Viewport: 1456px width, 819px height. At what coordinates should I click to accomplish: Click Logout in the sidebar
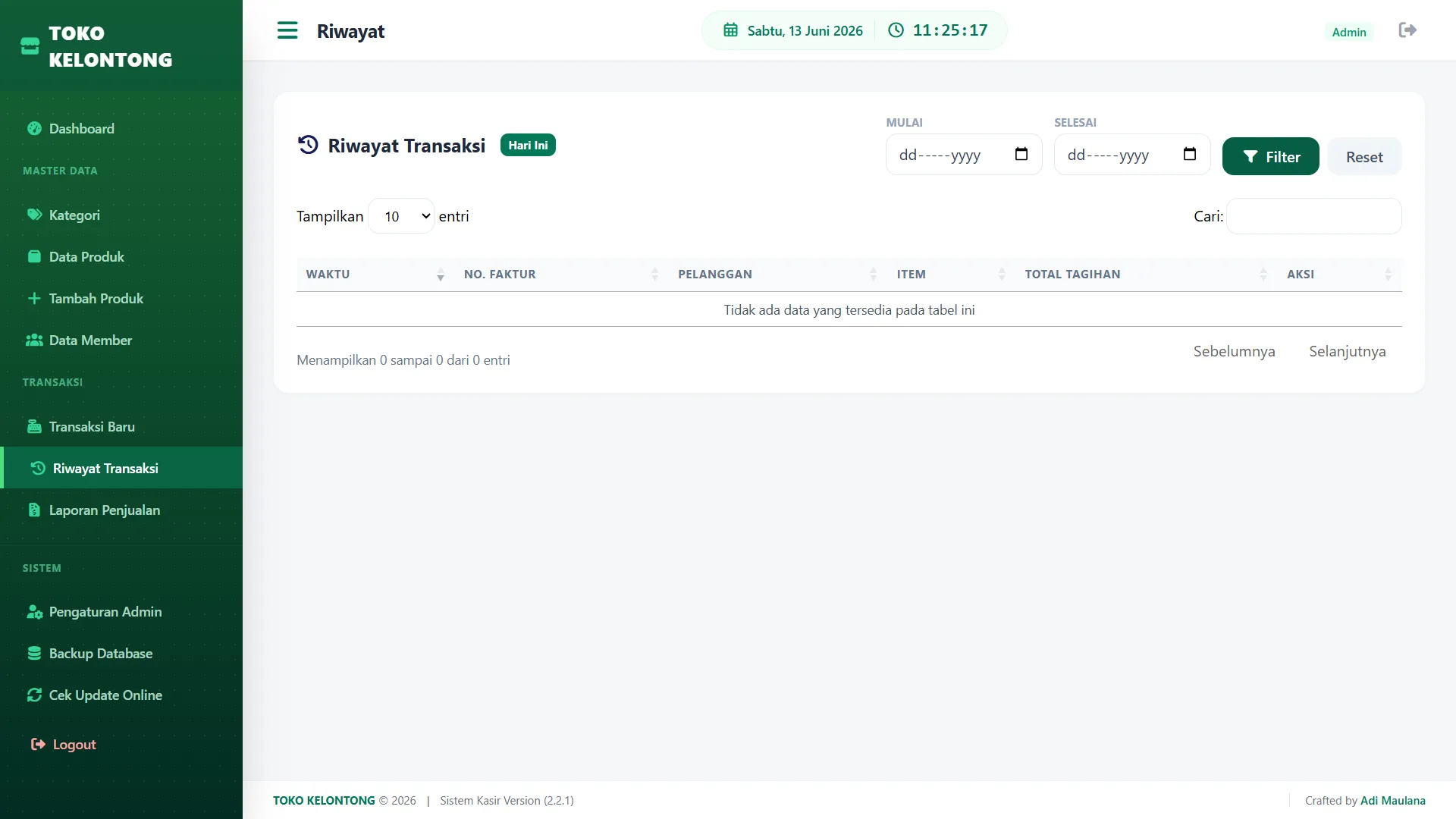point(121,744)
